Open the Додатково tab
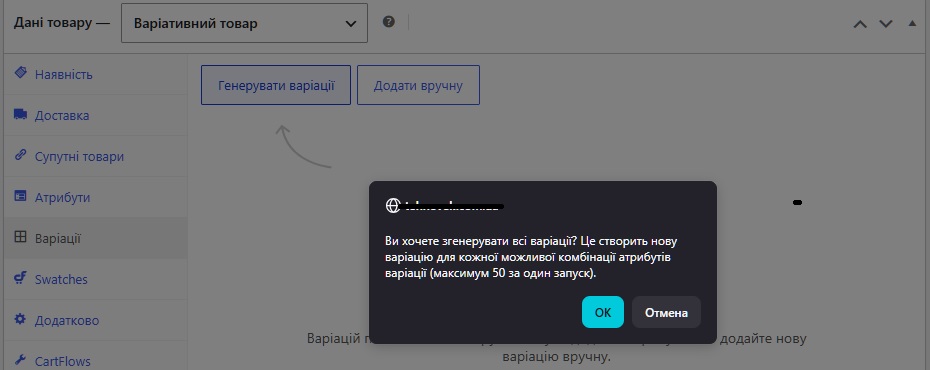Image resolution: width=930 pixels, height=370 pixels. point(95,320)
